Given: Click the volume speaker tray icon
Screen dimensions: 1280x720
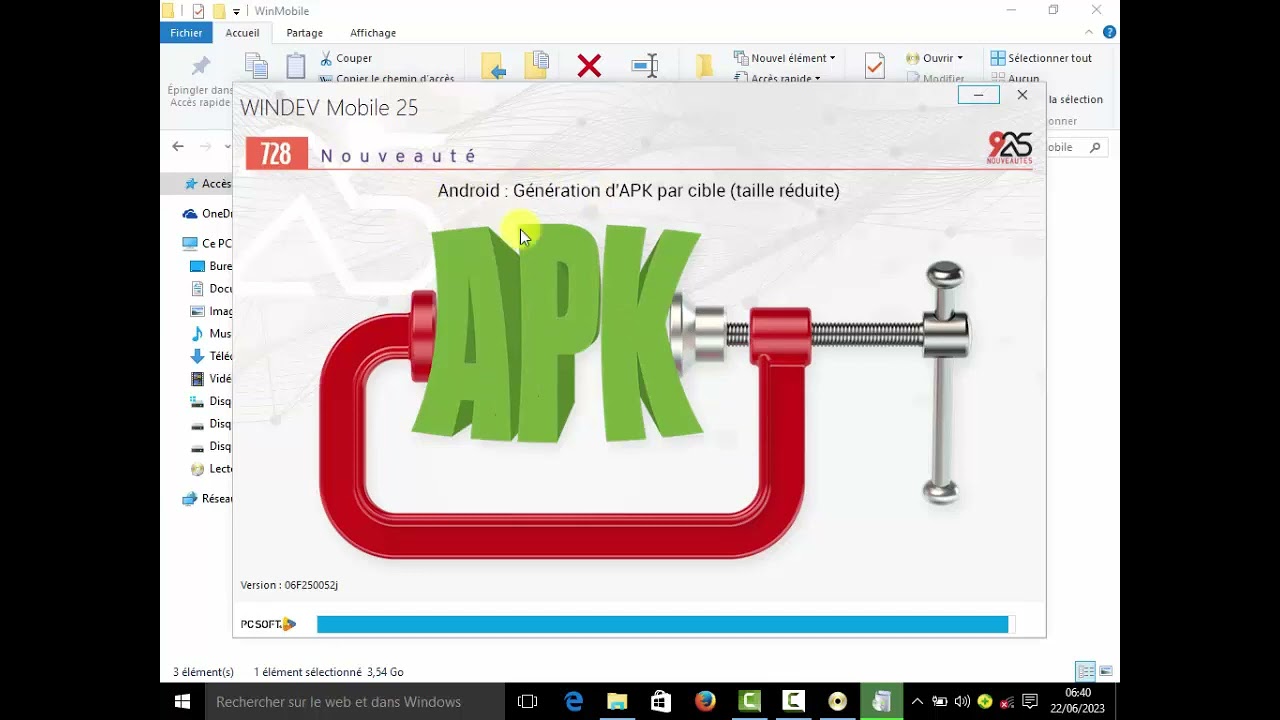Looking at the screenshot, I should click(962, 702).
